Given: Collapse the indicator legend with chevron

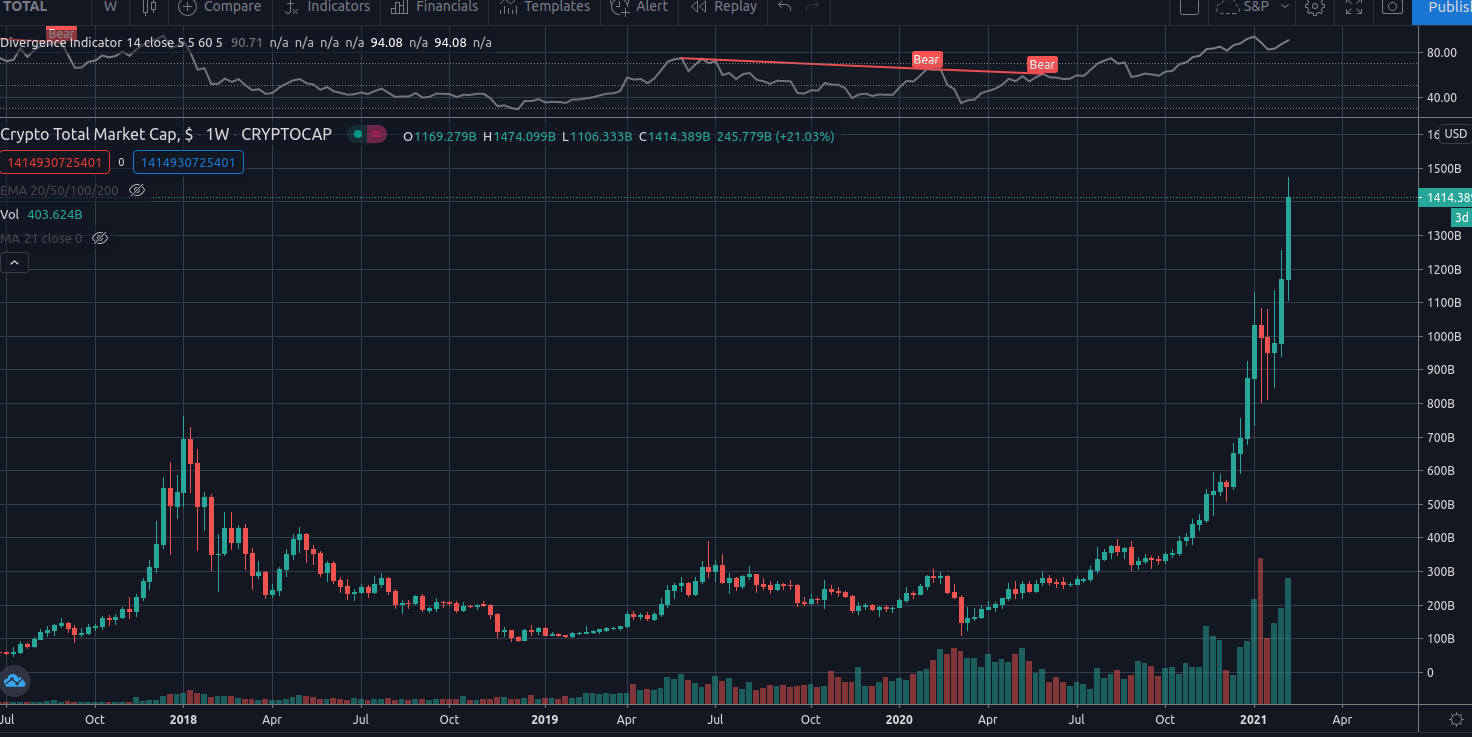Looking at the screenshot, I should (15, 263).
